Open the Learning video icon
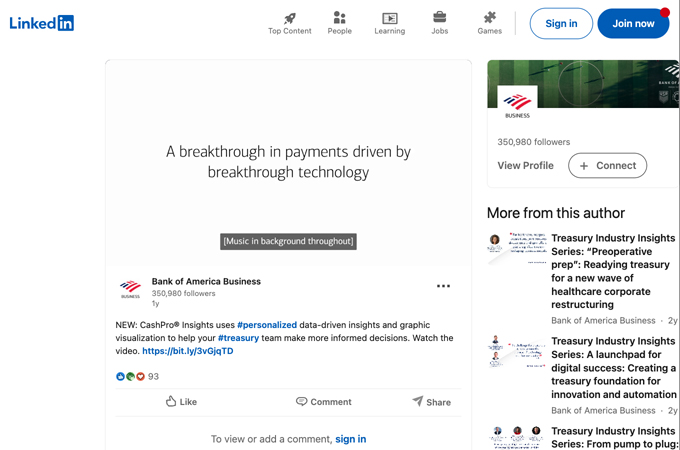This screenshot has width=680, height=450. coord(389,18)
